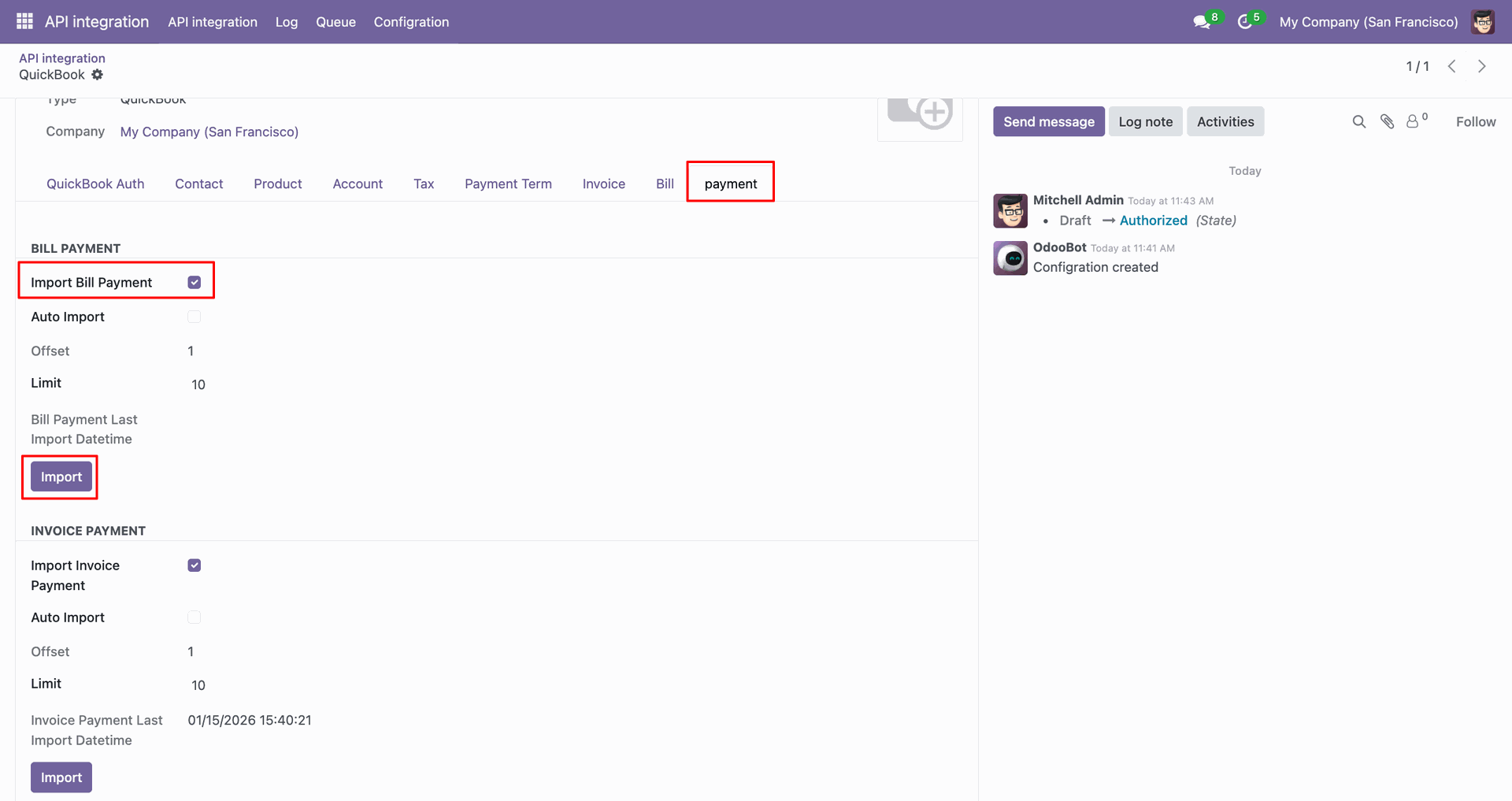Search messages with the magnifier icon

[1359, 121]
